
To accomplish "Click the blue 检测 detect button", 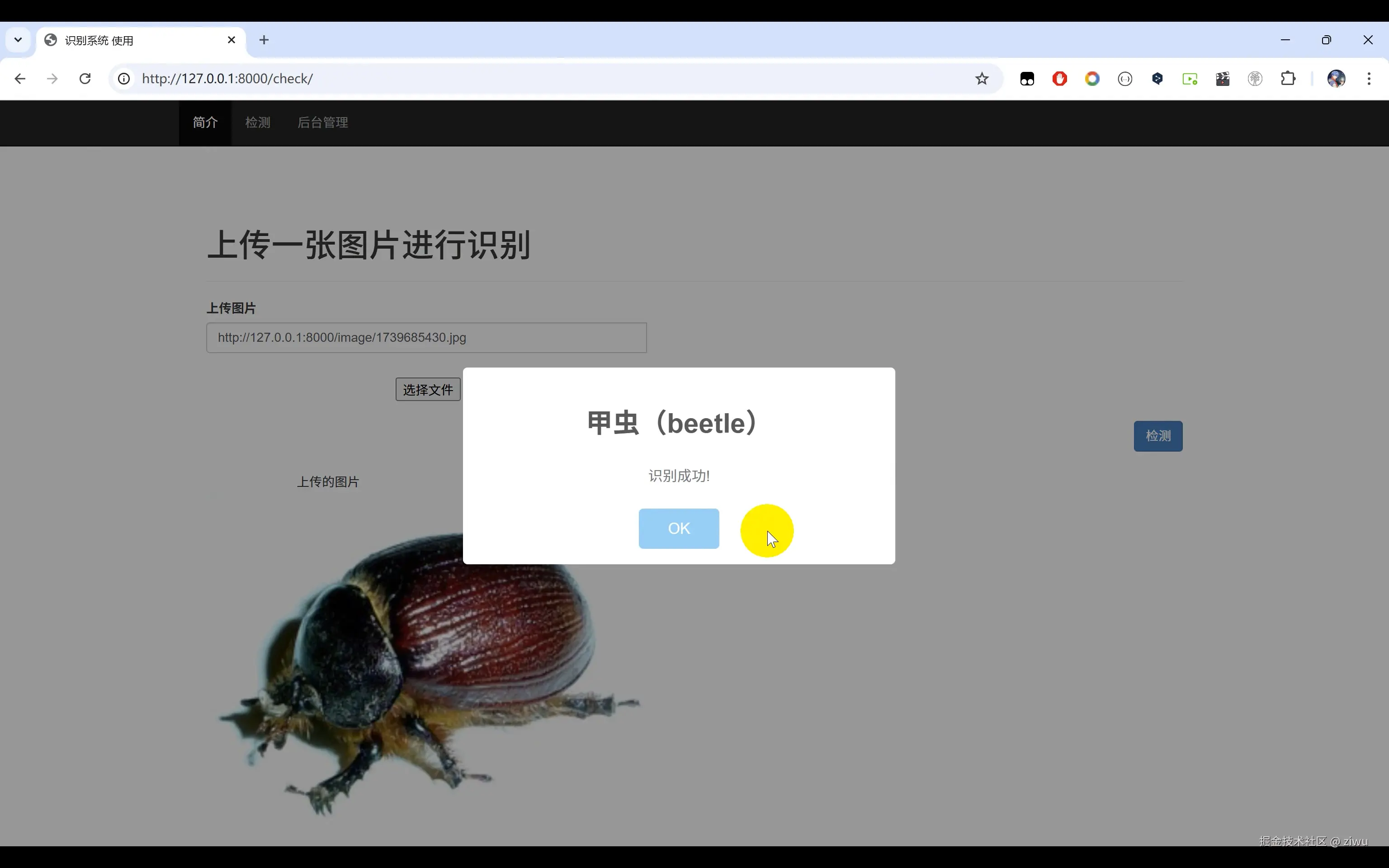I will [x=1157, y=436].
